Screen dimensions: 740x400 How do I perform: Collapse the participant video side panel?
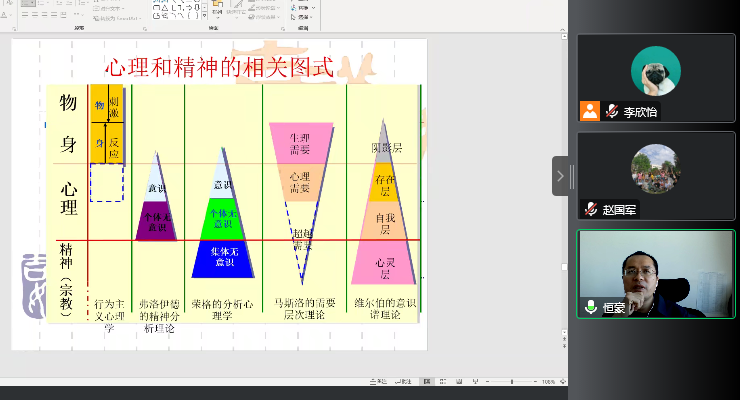(x=560, y=176)
